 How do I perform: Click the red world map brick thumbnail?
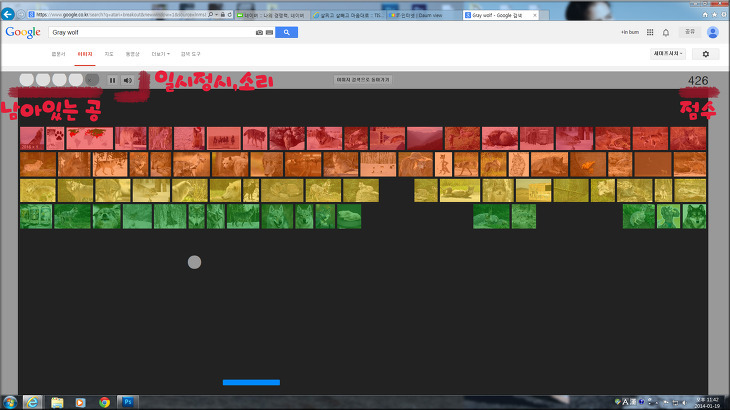(89, 138)
